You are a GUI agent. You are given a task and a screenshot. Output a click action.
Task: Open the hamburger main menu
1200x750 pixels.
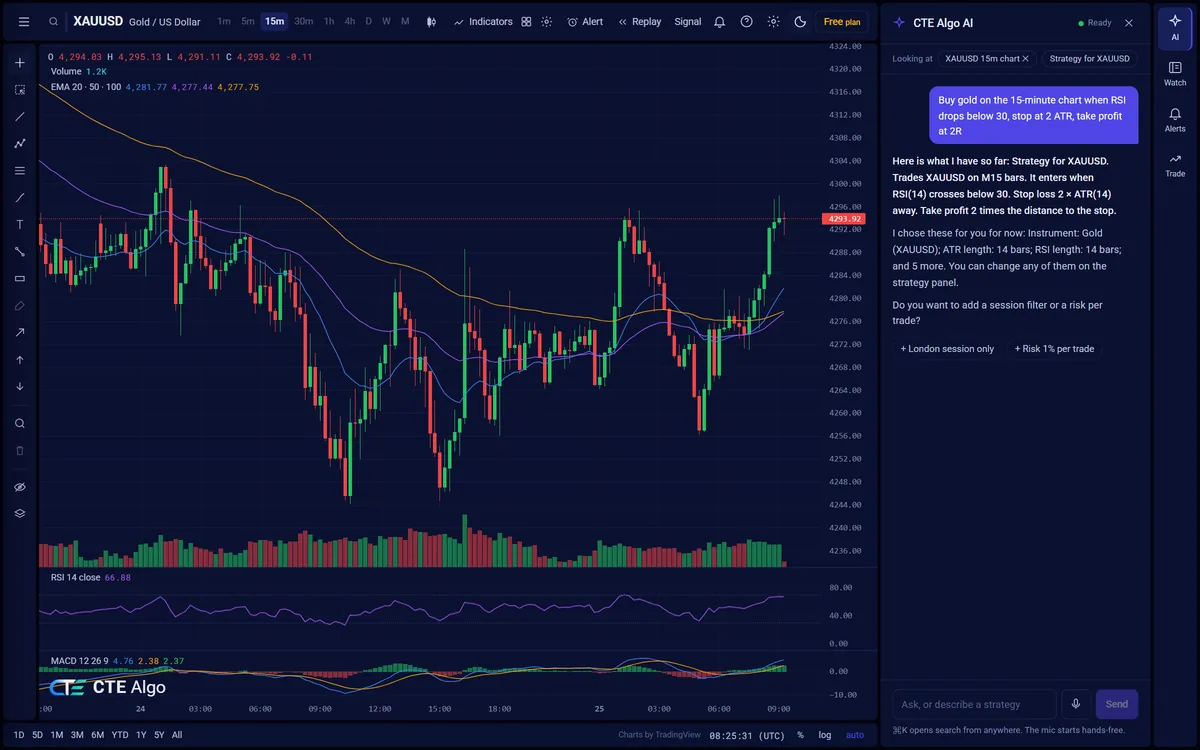click(23, 21)
